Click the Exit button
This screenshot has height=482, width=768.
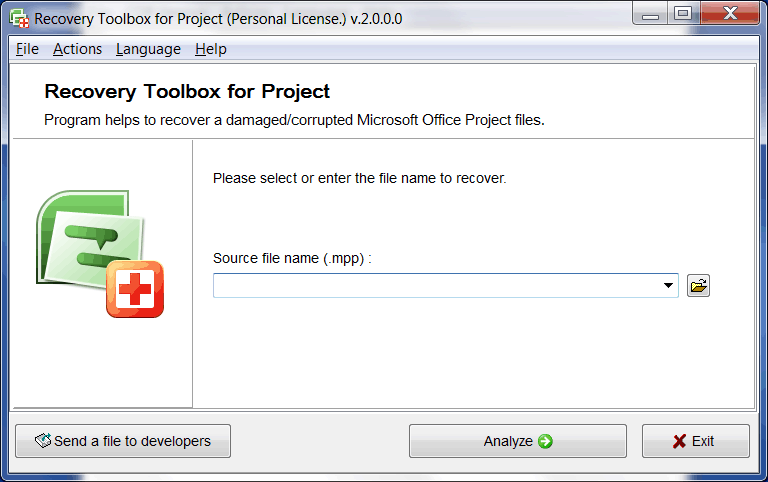click(x=696, y=441)
